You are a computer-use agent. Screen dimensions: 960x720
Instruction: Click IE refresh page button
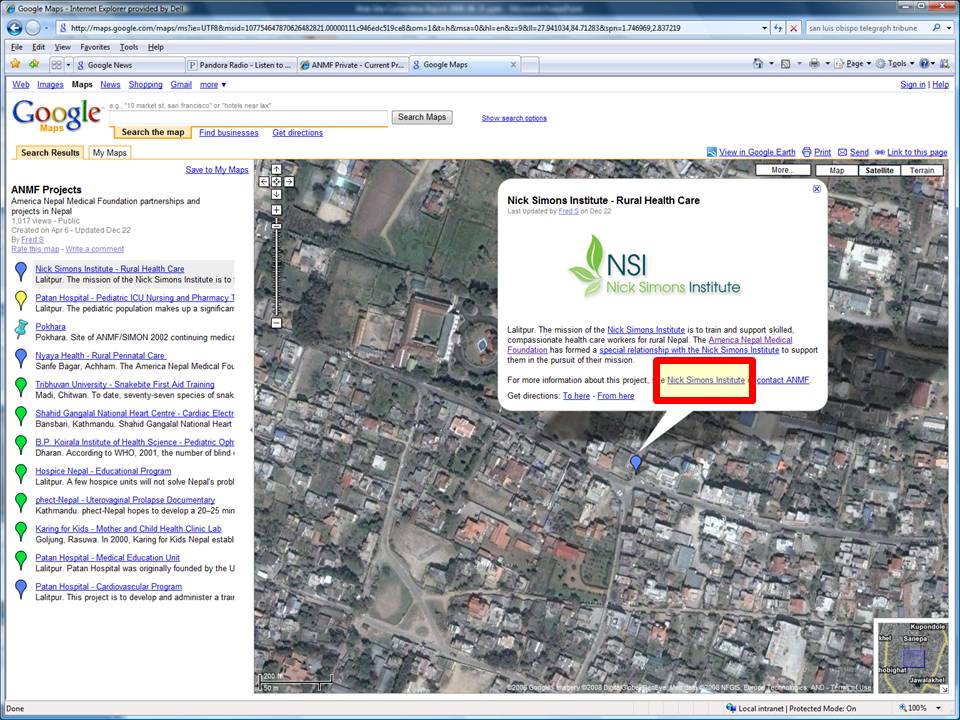coord(778,28)
